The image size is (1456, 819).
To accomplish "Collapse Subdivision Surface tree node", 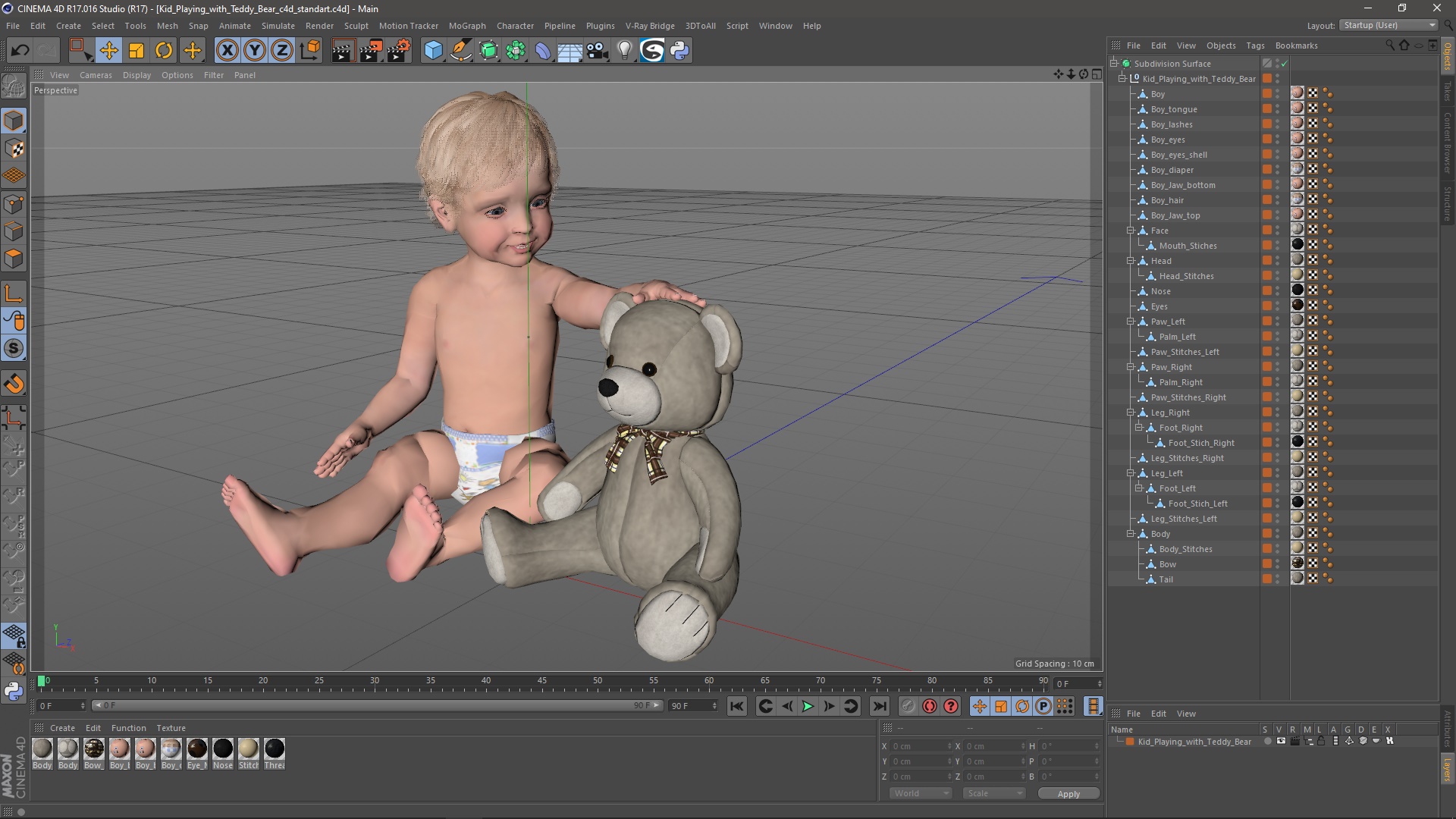I will click(x=1114, y=64).
